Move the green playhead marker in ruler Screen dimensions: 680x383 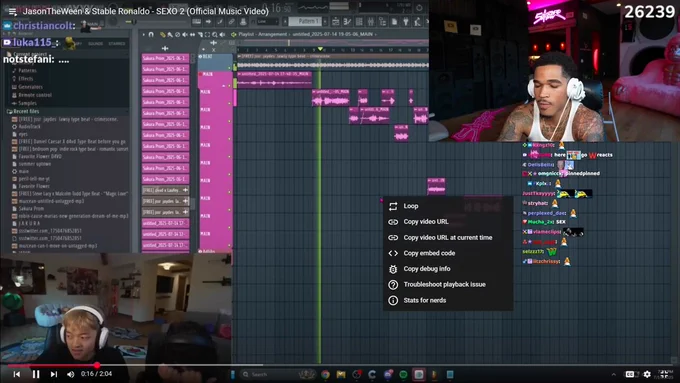(x=320, y=49)
